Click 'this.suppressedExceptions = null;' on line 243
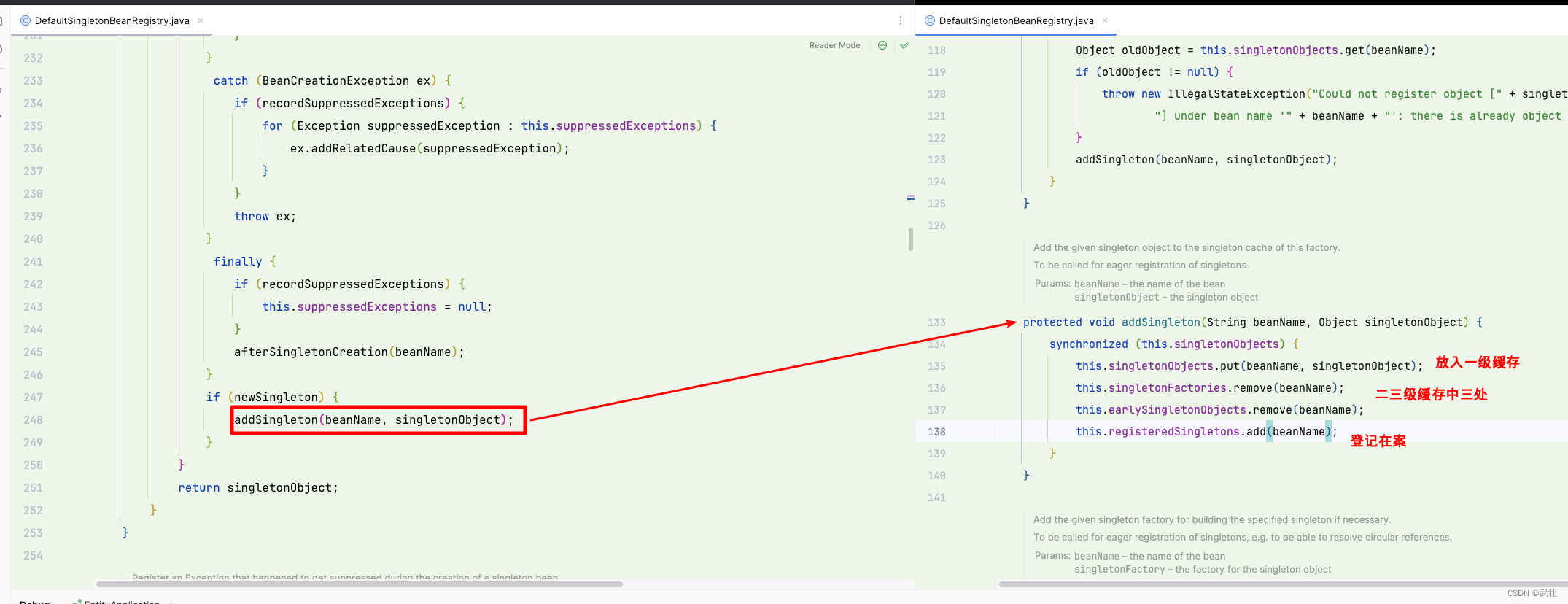Screen dimensions: 1568x604 pos(377,307)
